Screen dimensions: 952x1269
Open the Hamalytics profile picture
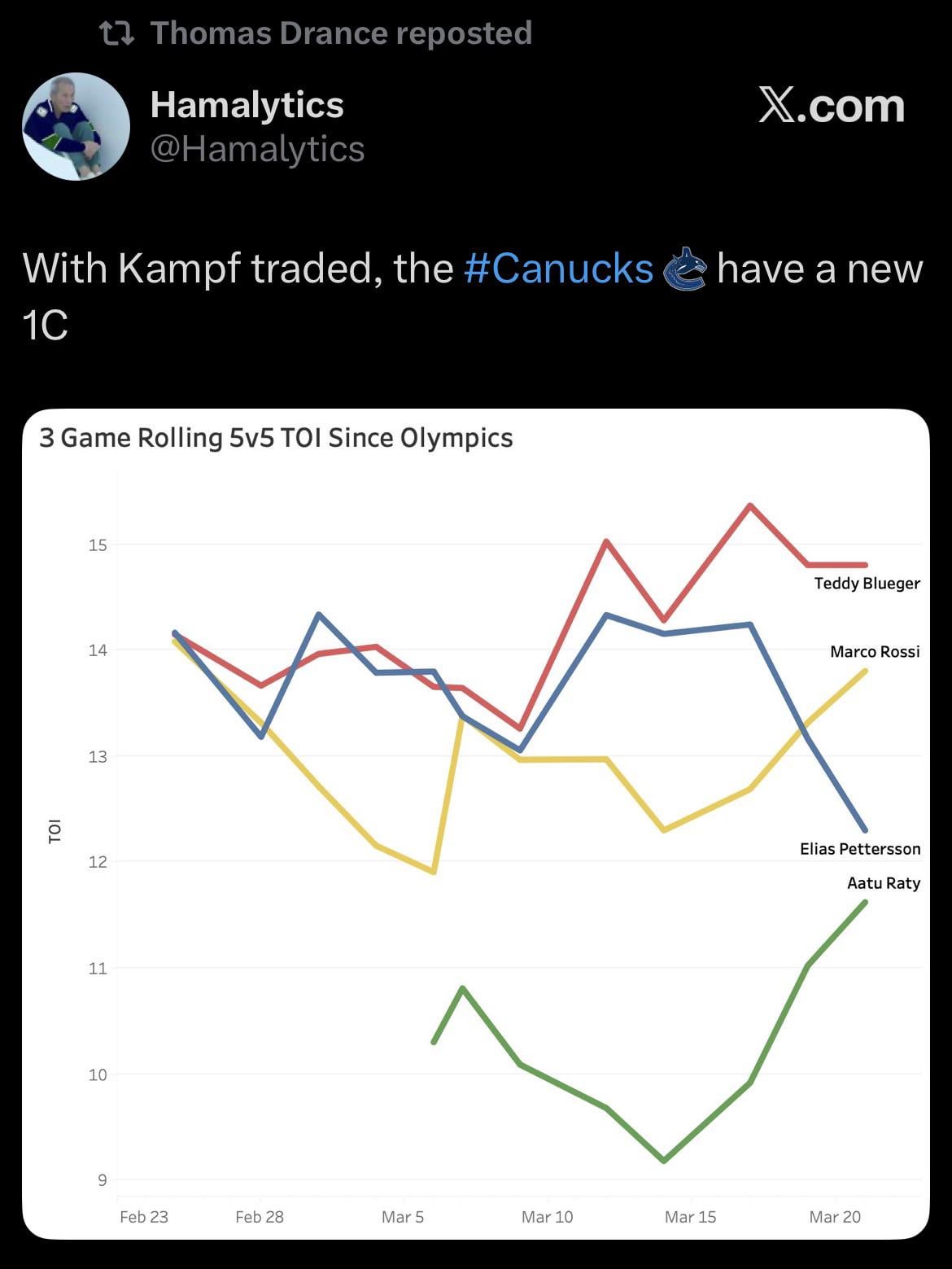tap(76, 126)
